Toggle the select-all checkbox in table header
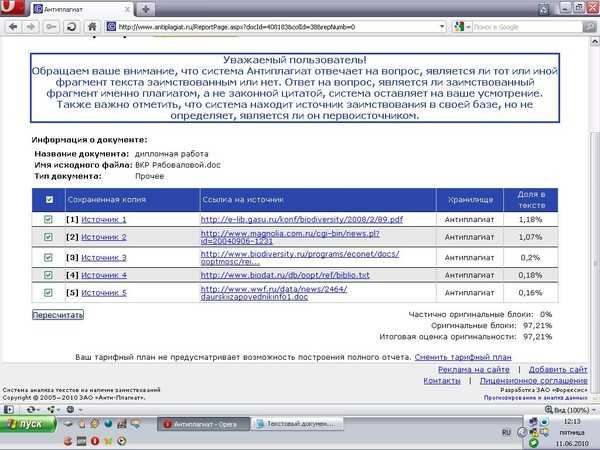 (49, 199)
